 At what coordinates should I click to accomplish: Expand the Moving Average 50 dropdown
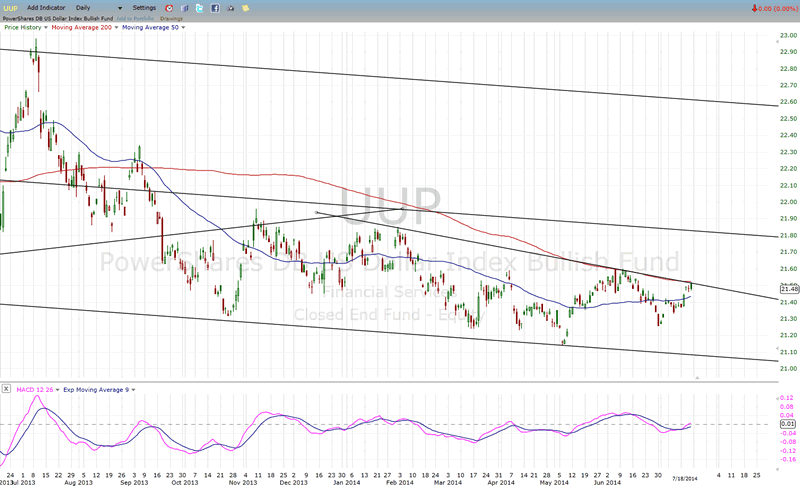coord(183,28)
